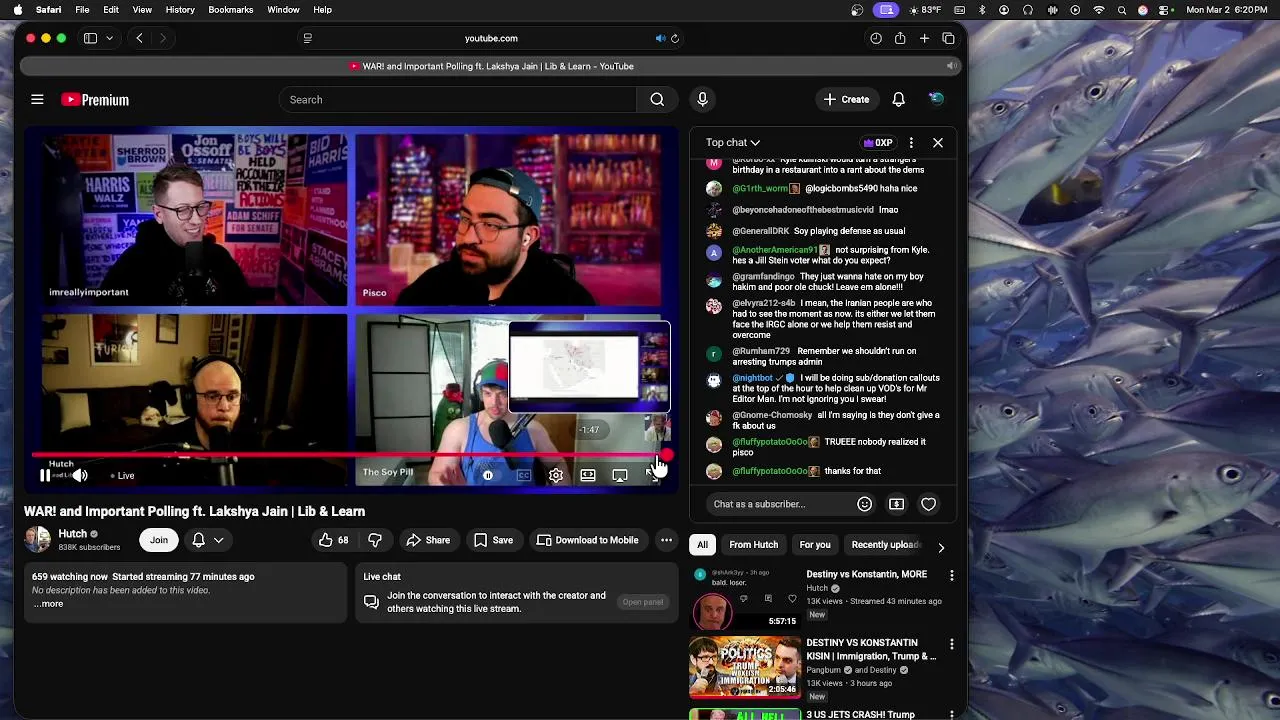This screenshot has width=1280, height=720.
Task: Open options for Destiny vs Konstantin, MORE
Action: tap(951, 576)
